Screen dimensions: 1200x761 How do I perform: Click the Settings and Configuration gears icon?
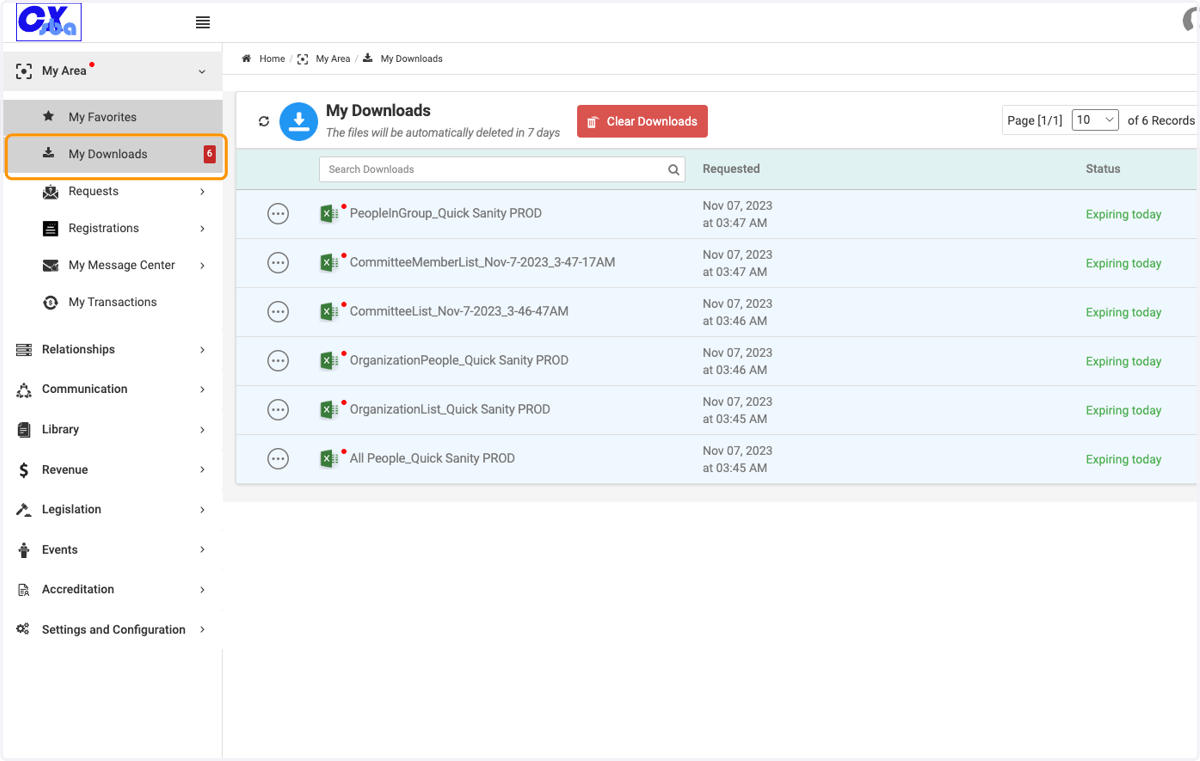[24, 630]
